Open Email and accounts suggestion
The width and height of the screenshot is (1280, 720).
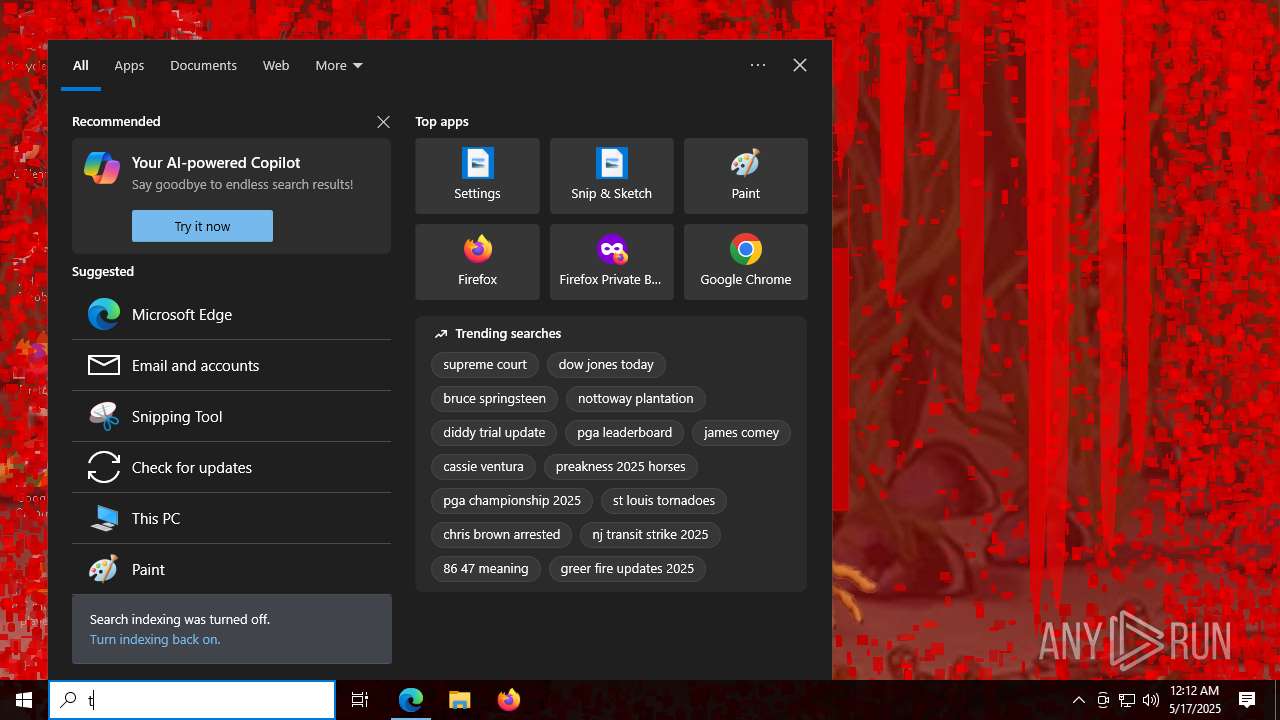click(231, 365)
